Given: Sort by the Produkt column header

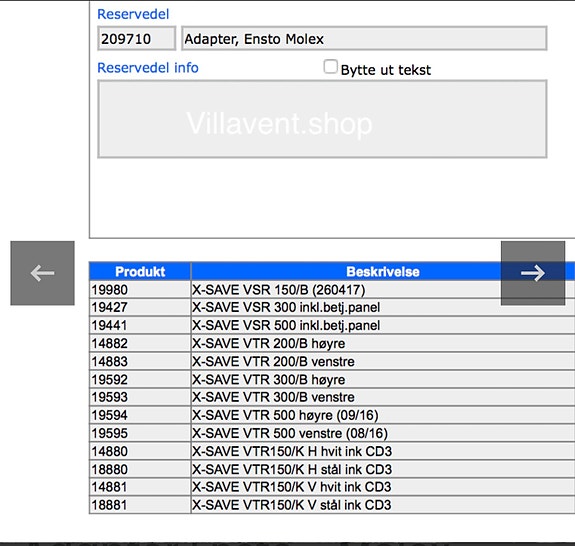Looking at the screenshot, I should click(x=140, y=271).
